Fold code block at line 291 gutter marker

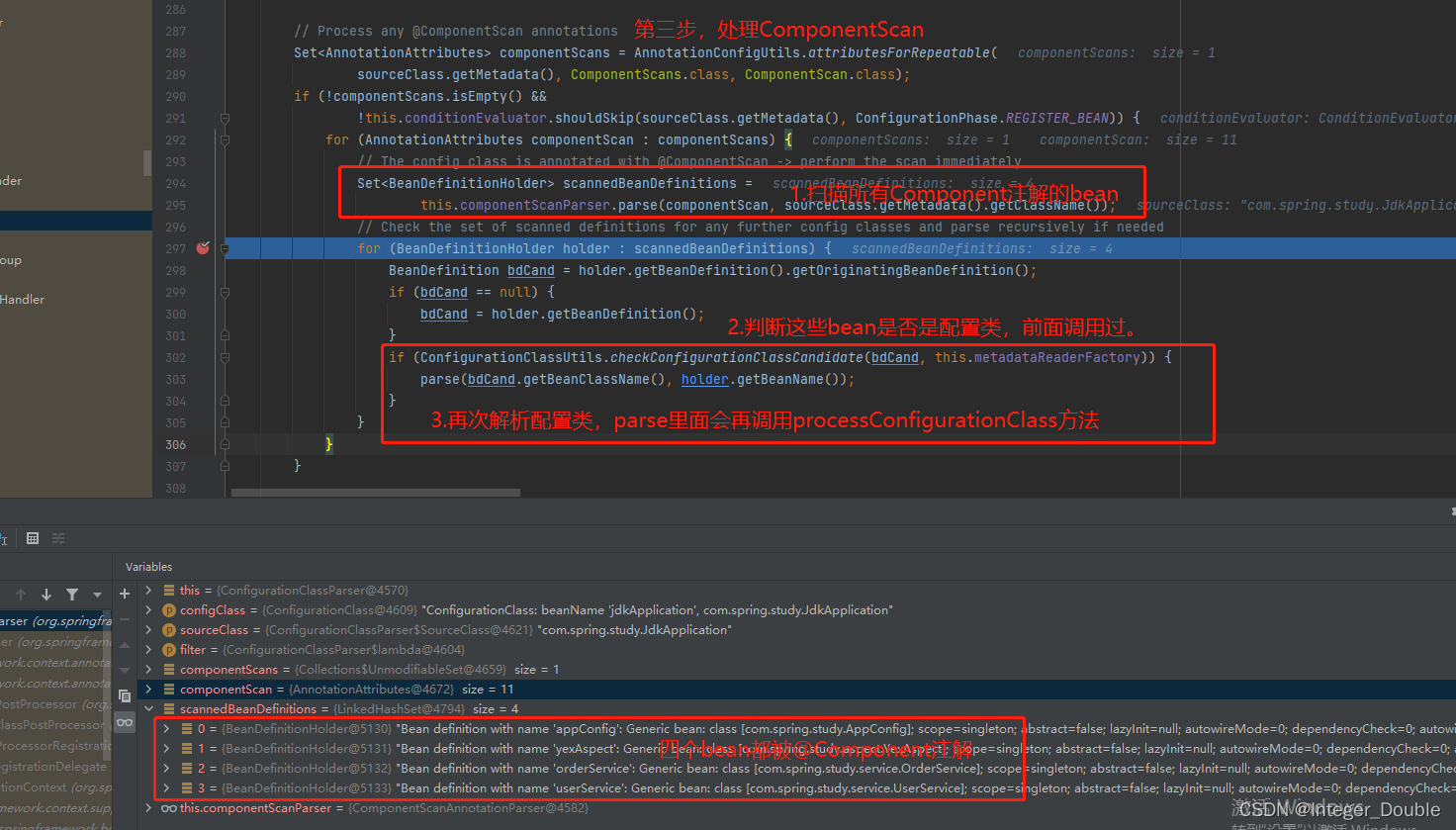[225, 118]
